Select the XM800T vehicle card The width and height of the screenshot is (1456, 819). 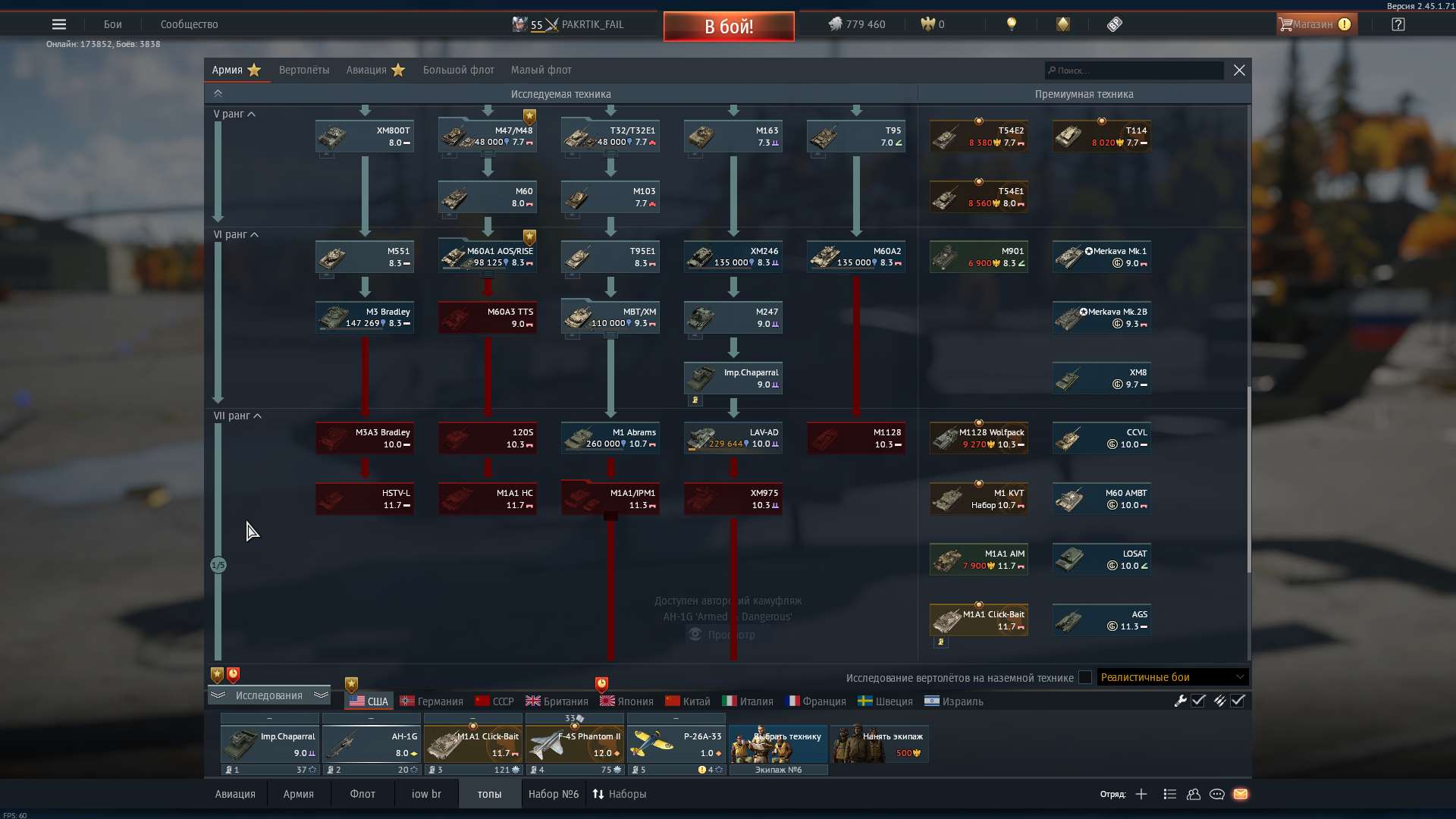point(365,136)
